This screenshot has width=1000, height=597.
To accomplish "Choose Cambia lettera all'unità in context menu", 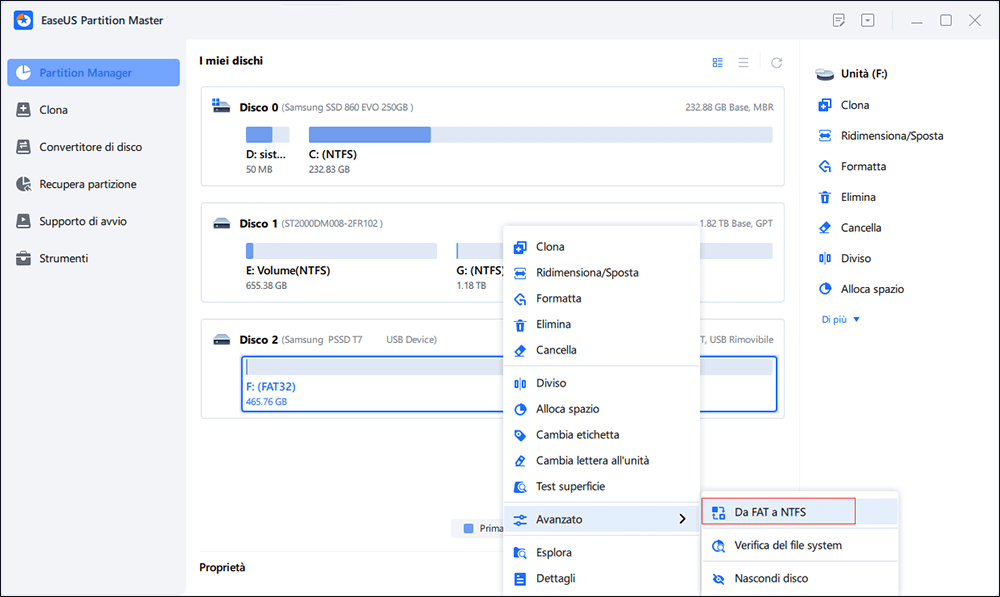I will click(601, 461).
